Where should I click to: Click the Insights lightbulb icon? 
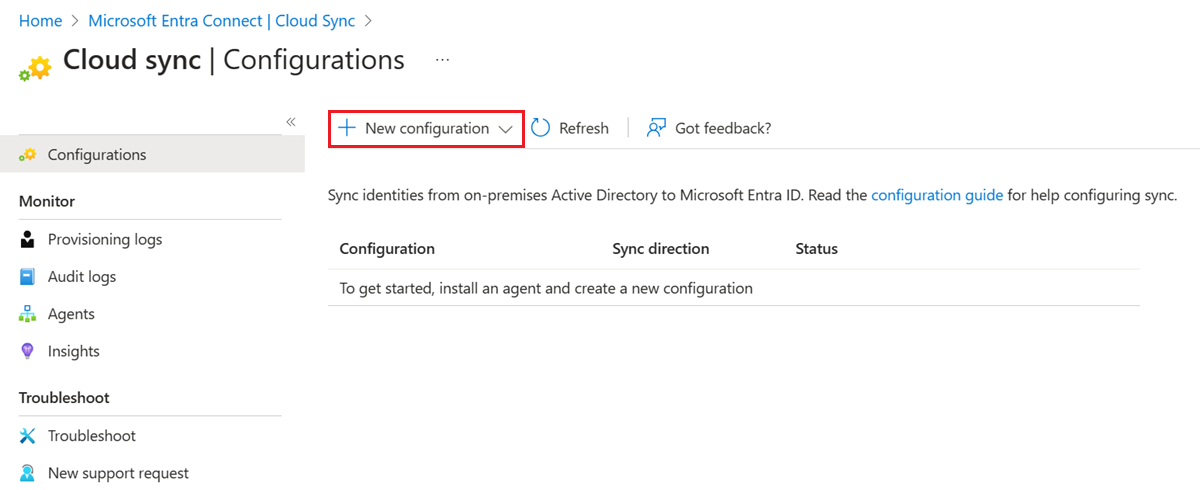point(28,351)
